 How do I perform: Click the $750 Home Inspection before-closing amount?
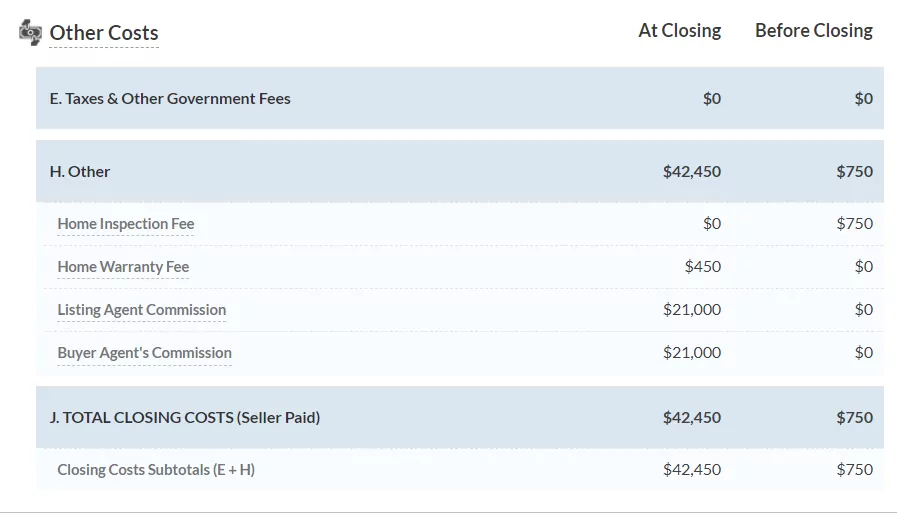pyautogui.click(x=854, y=224)
